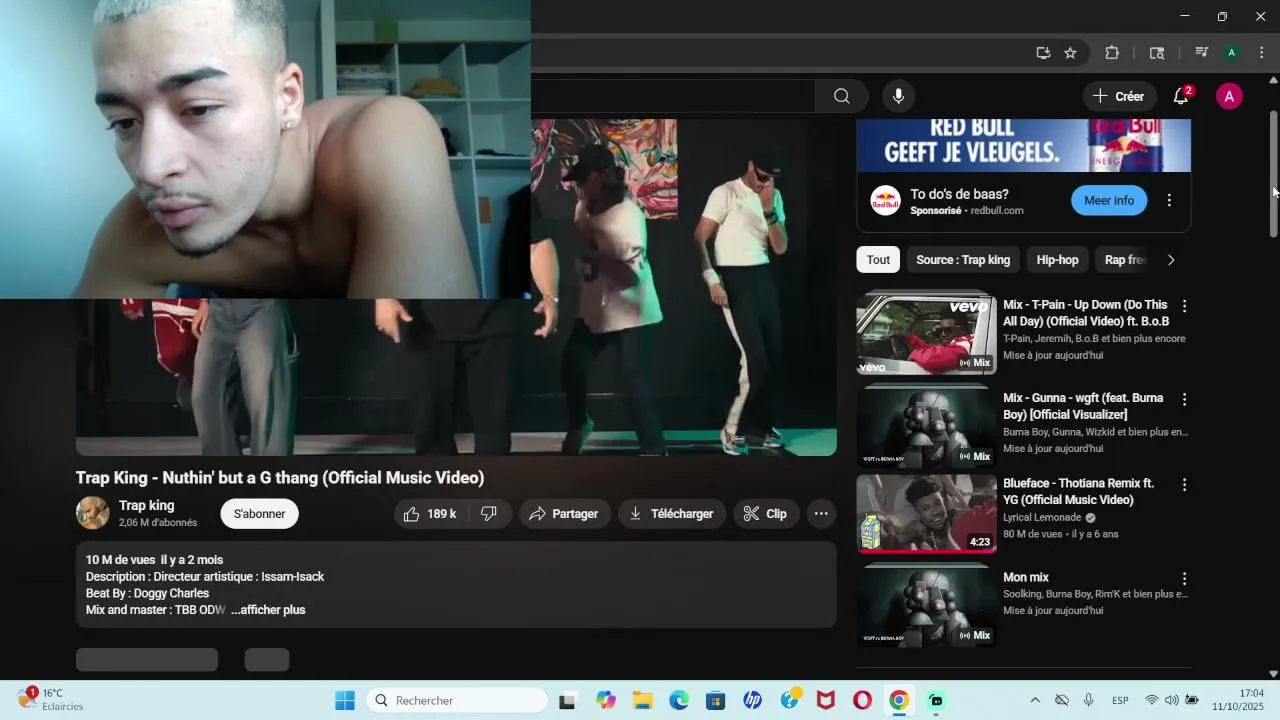Image resolution: width=1280 pixels, height=720 pixels.
Task: Click Télécharger download button
Action: click(x=672, y=514)
